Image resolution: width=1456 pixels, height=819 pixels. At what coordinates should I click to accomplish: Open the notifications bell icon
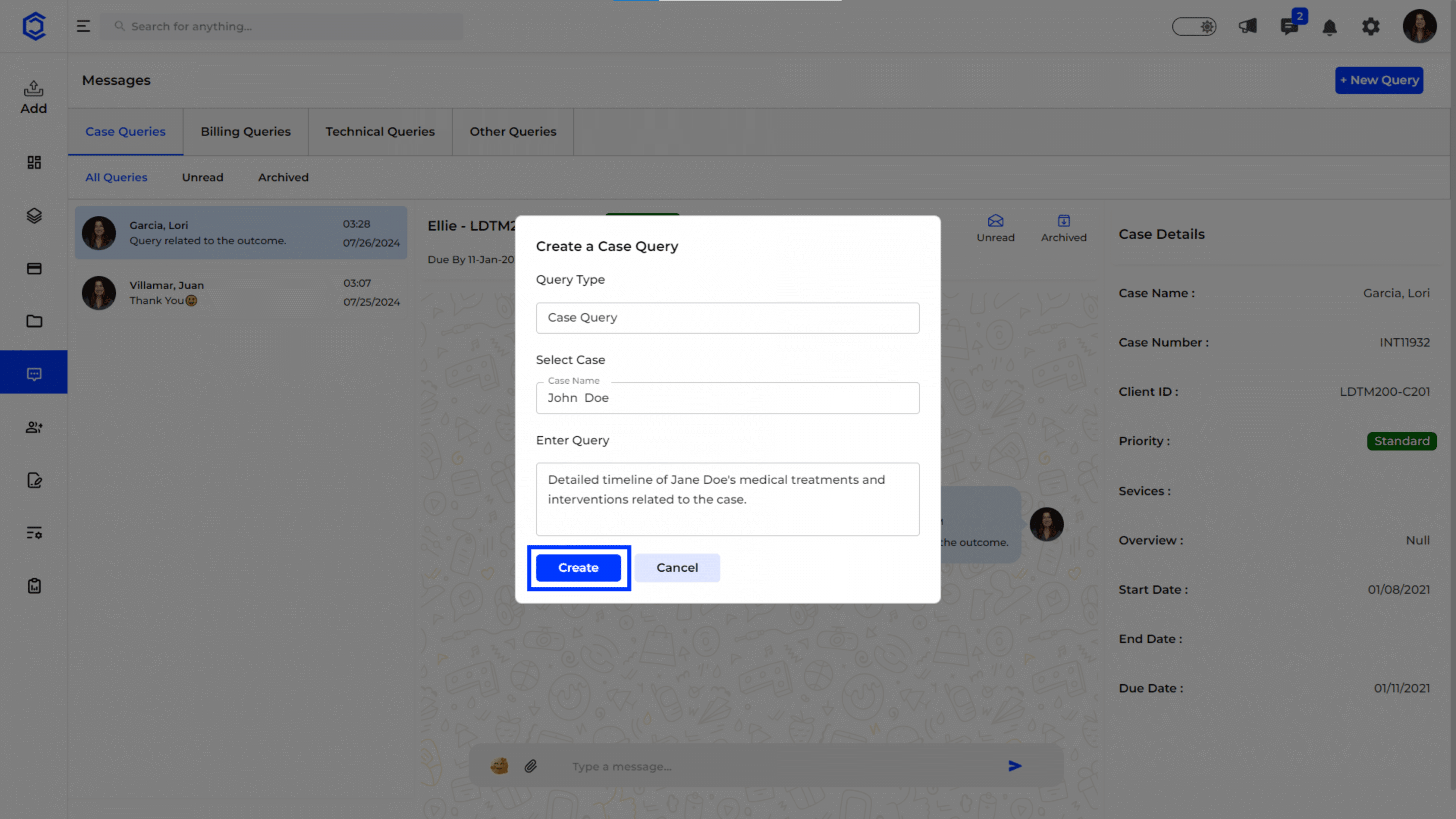coord(1330,27)
